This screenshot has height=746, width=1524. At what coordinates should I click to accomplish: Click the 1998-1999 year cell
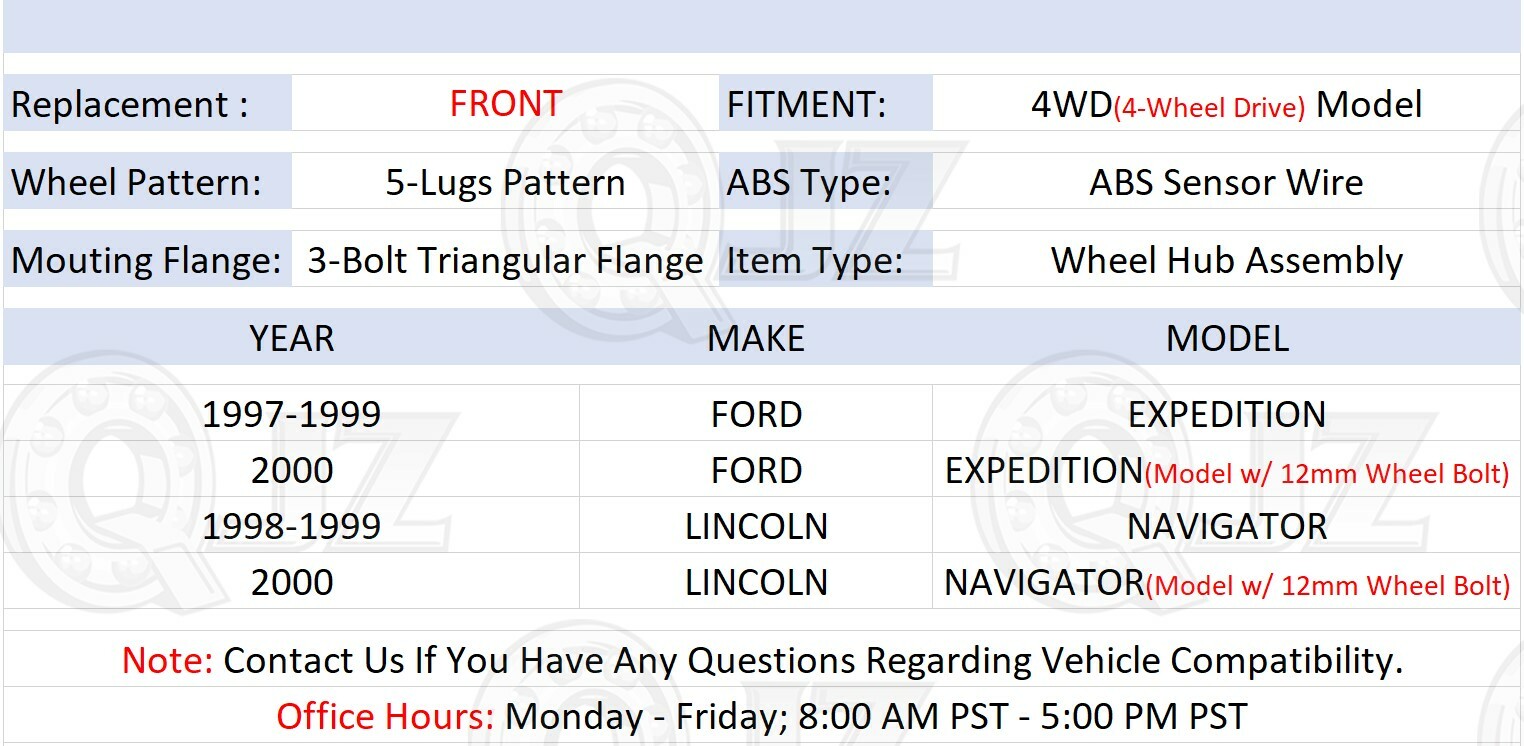[292, 526]
